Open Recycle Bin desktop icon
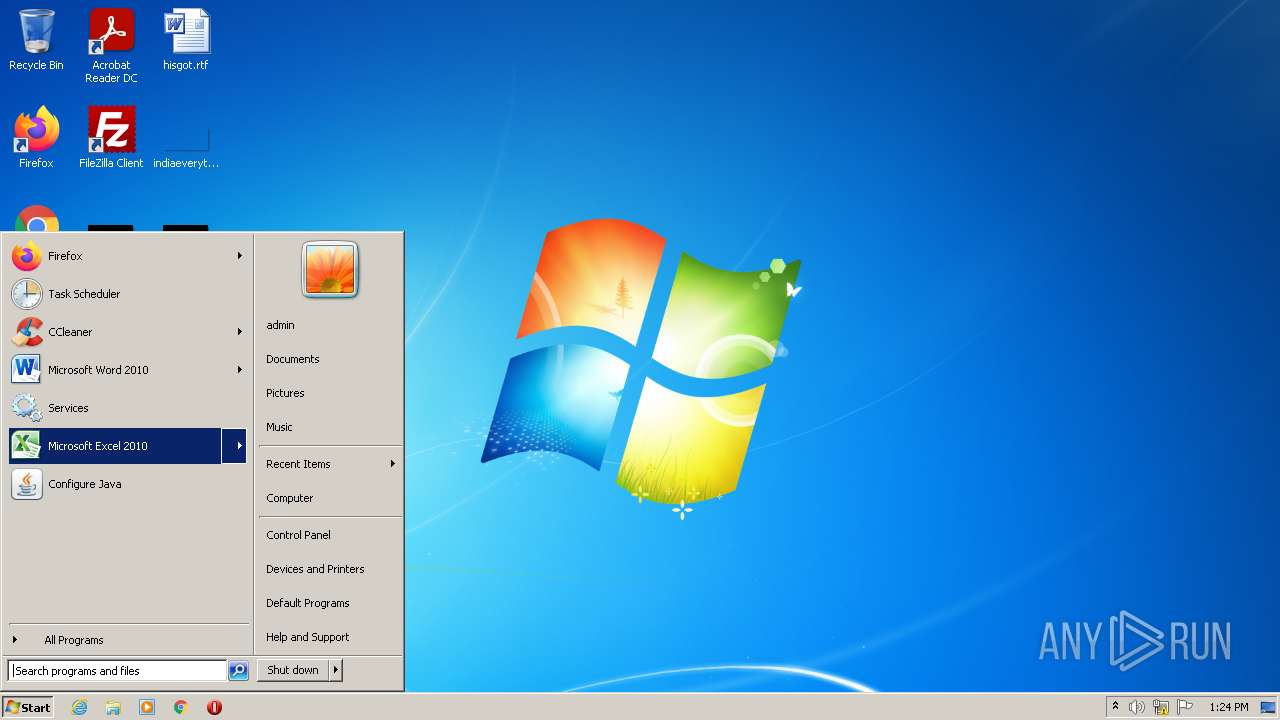Viewport: 1280px width, 720px height. click(x=36, y=40)
